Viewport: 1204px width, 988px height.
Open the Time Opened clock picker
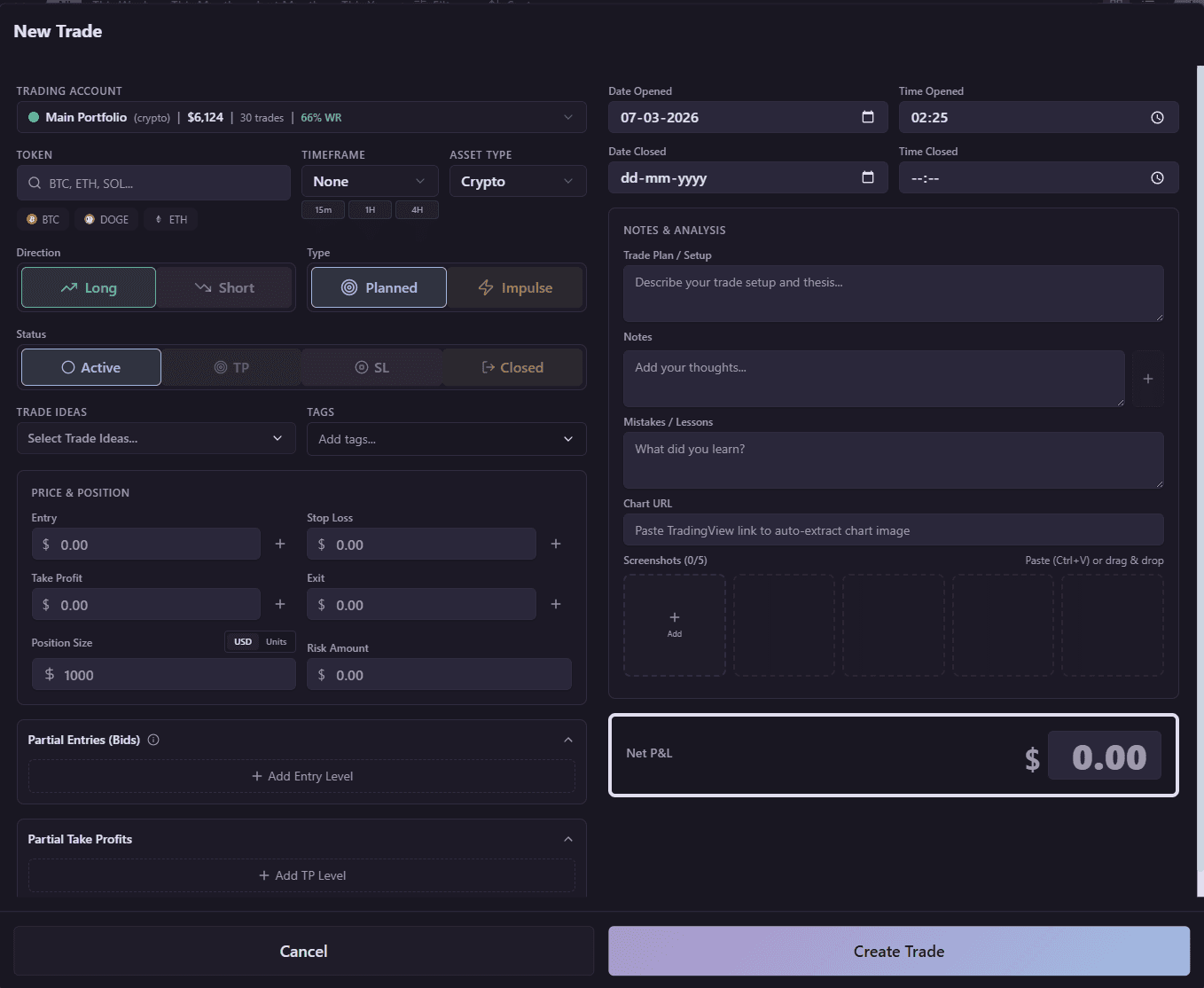[x=1157, y=116]
